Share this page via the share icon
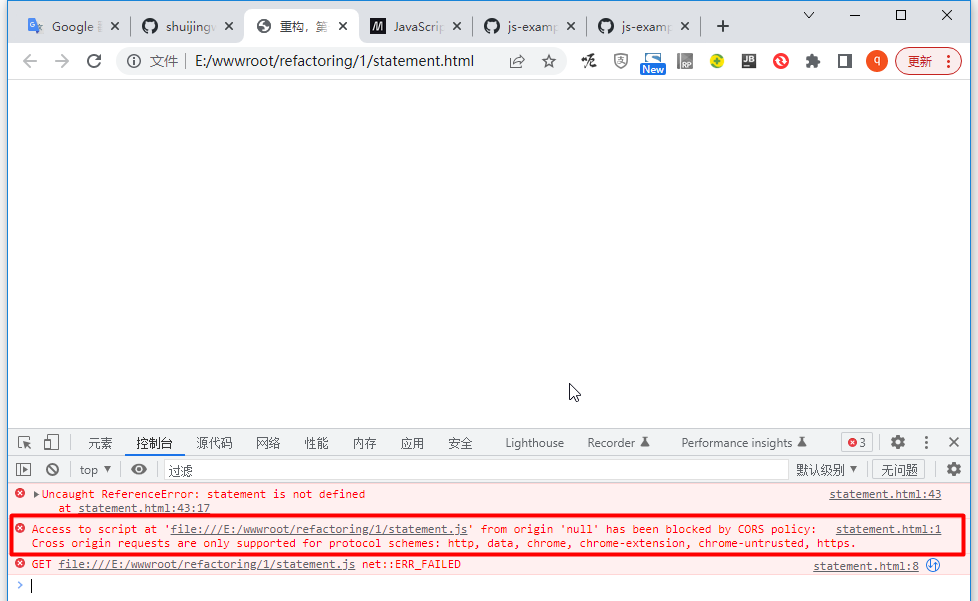The image size is (978, 601). pos(517,61)
